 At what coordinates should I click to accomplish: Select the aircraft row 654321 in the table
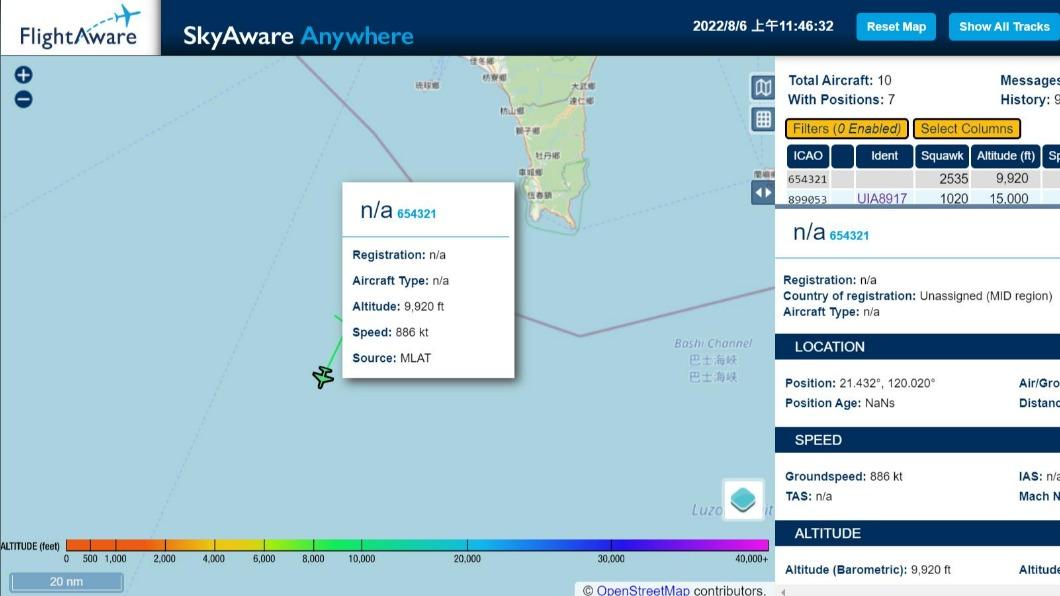tap(923, 179)
